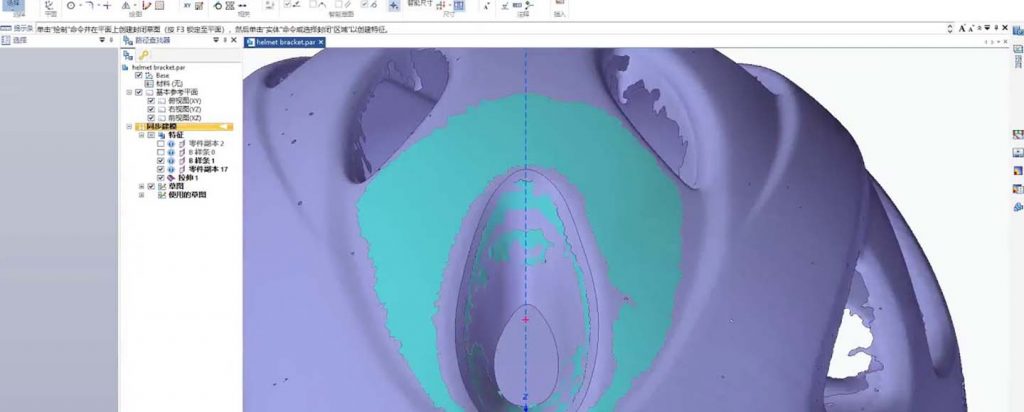The height and width of the screenshot is (412, 1024).
Task: Open the PathFinder panel options dropdown
Action: click(x=216, y=40)
